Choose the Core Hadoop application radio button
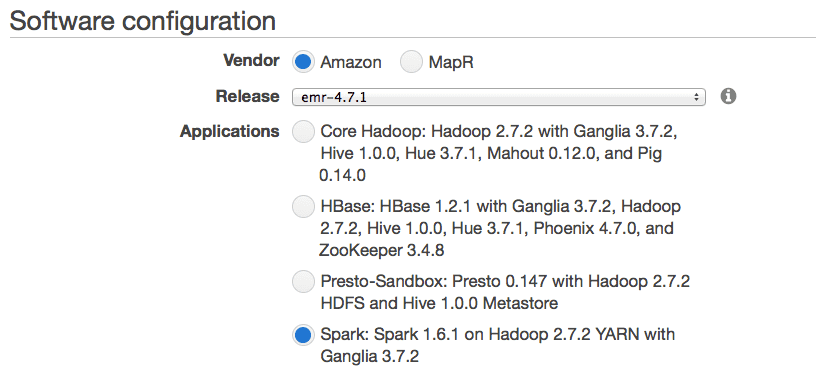Viewport: 816px width, 385px height. (303, 132)
